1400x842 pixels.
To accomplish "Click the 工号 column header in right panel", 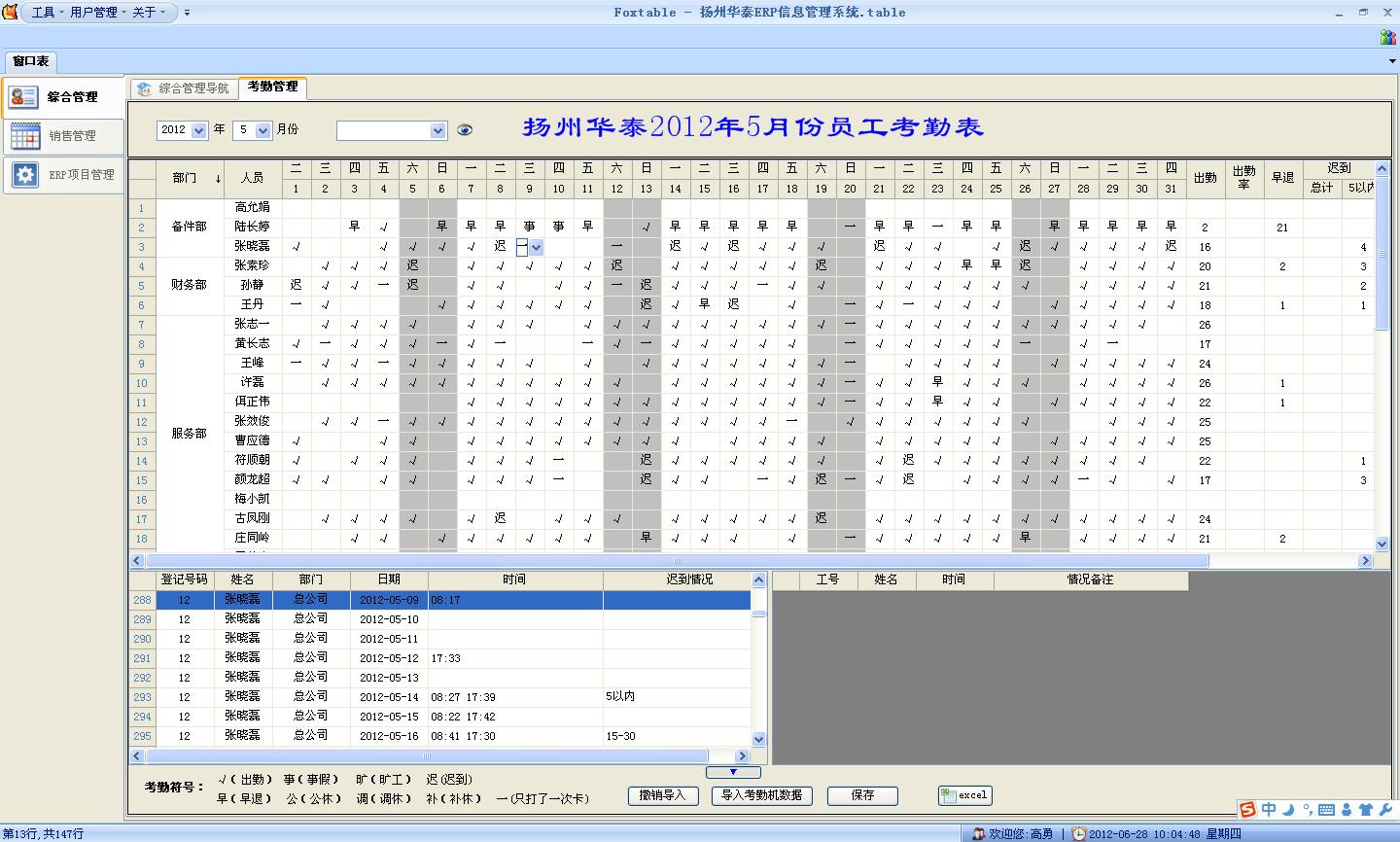I will (827, 579).
